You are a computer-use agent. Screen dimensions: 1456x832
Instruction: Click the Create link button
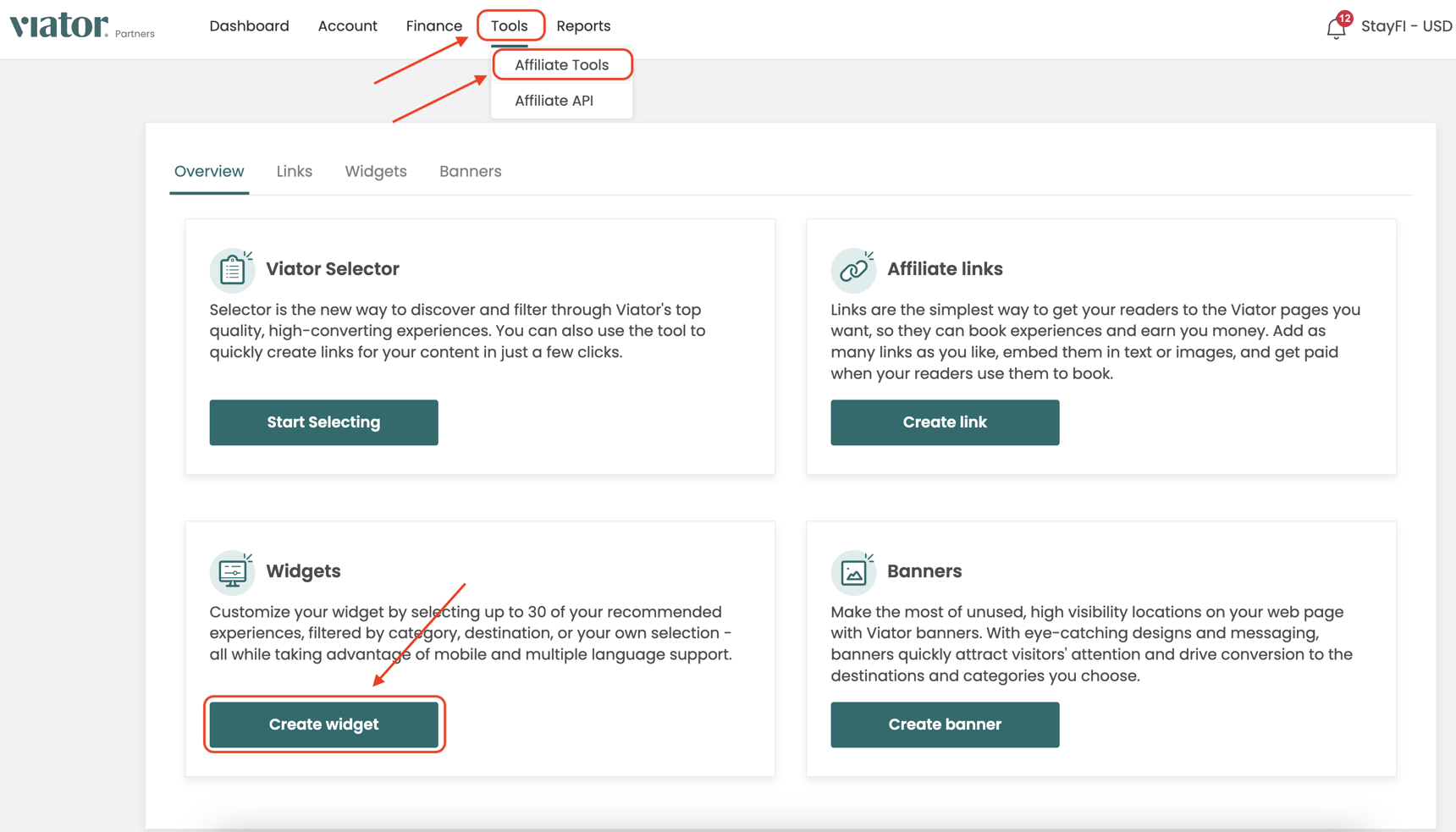click(x=945, y=422)
